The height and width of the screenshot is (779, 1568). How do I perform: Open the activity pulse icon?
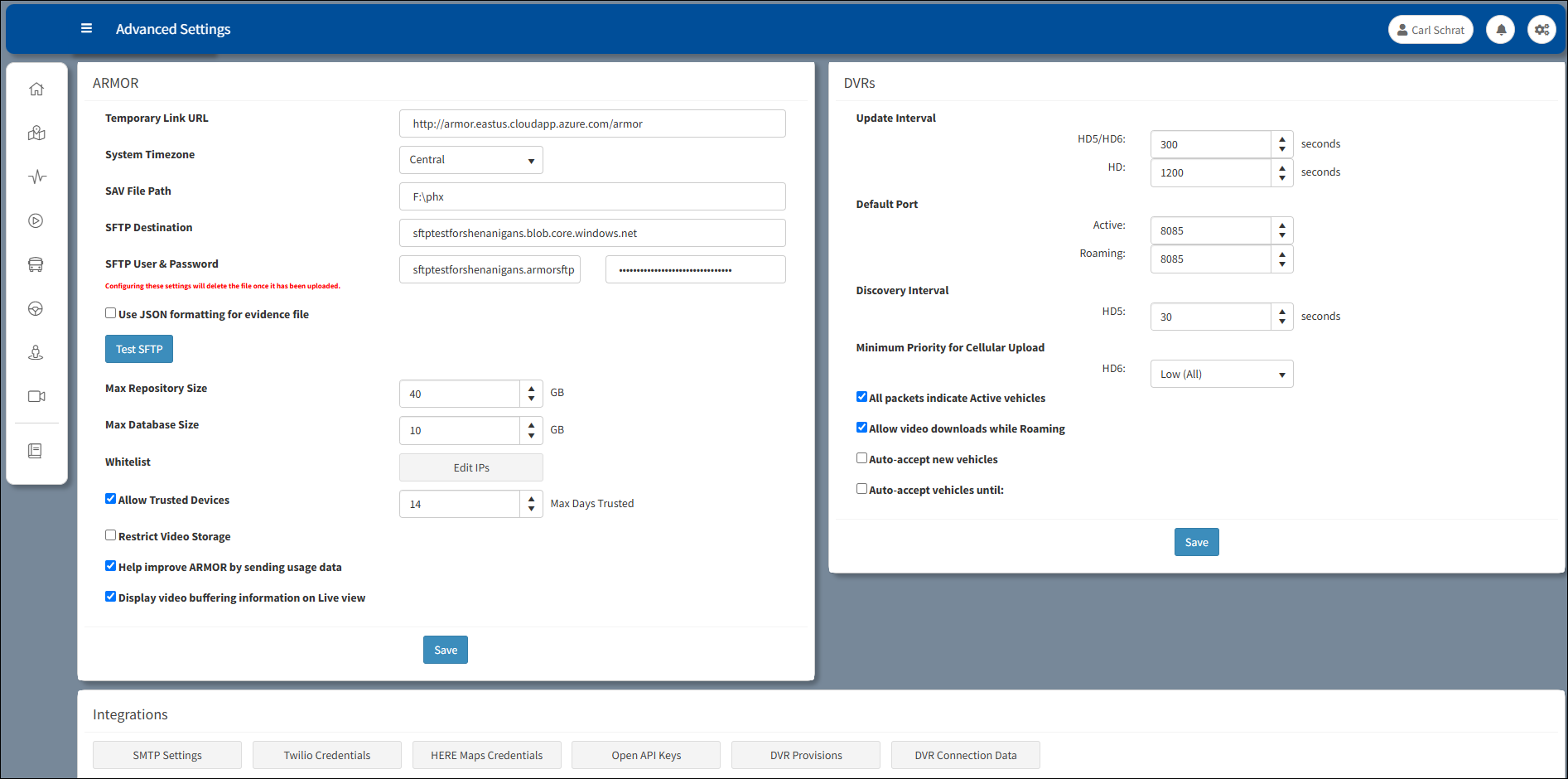click(x=36, y=177)
